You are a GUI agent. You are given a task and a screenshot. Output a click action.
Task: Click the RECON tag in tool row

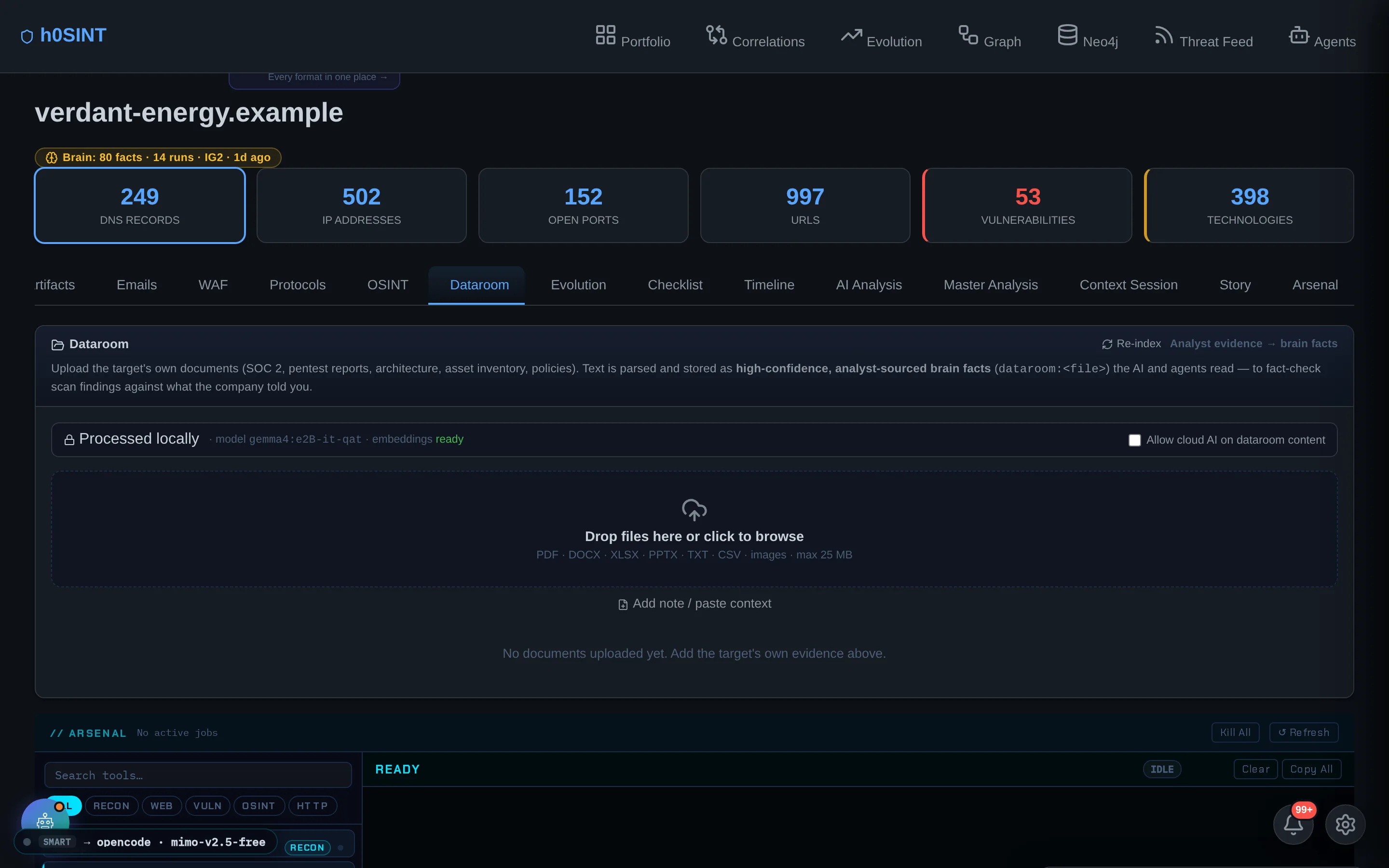click(307, 847)
